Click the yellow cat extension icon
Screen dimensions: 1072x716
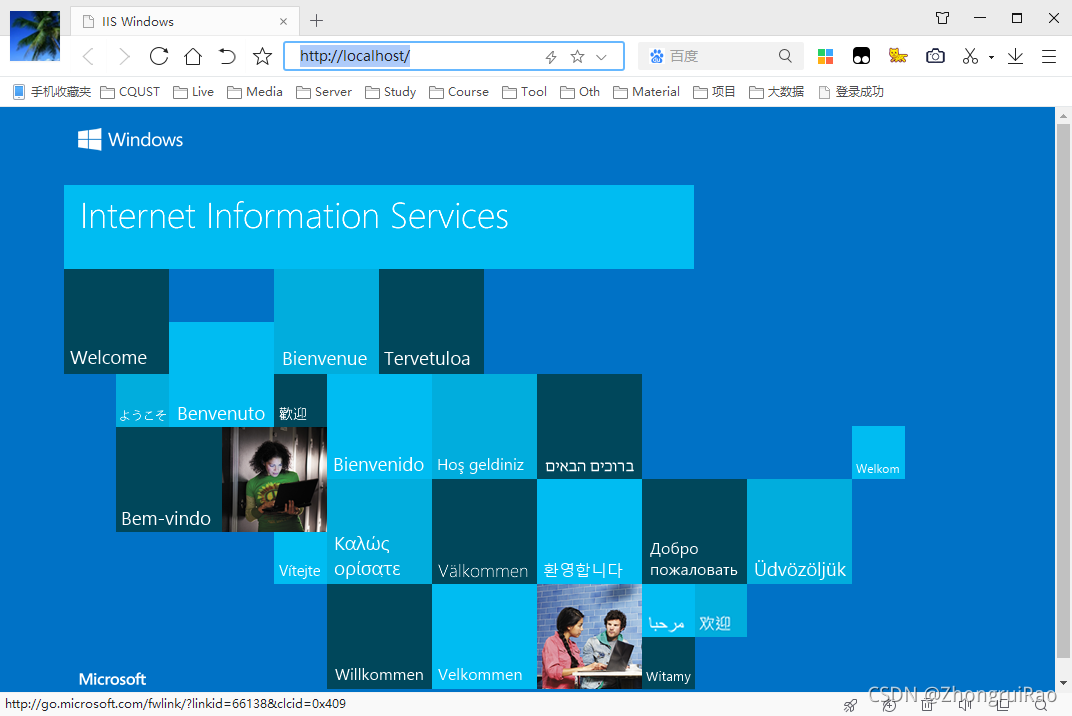tap(898, 55)
